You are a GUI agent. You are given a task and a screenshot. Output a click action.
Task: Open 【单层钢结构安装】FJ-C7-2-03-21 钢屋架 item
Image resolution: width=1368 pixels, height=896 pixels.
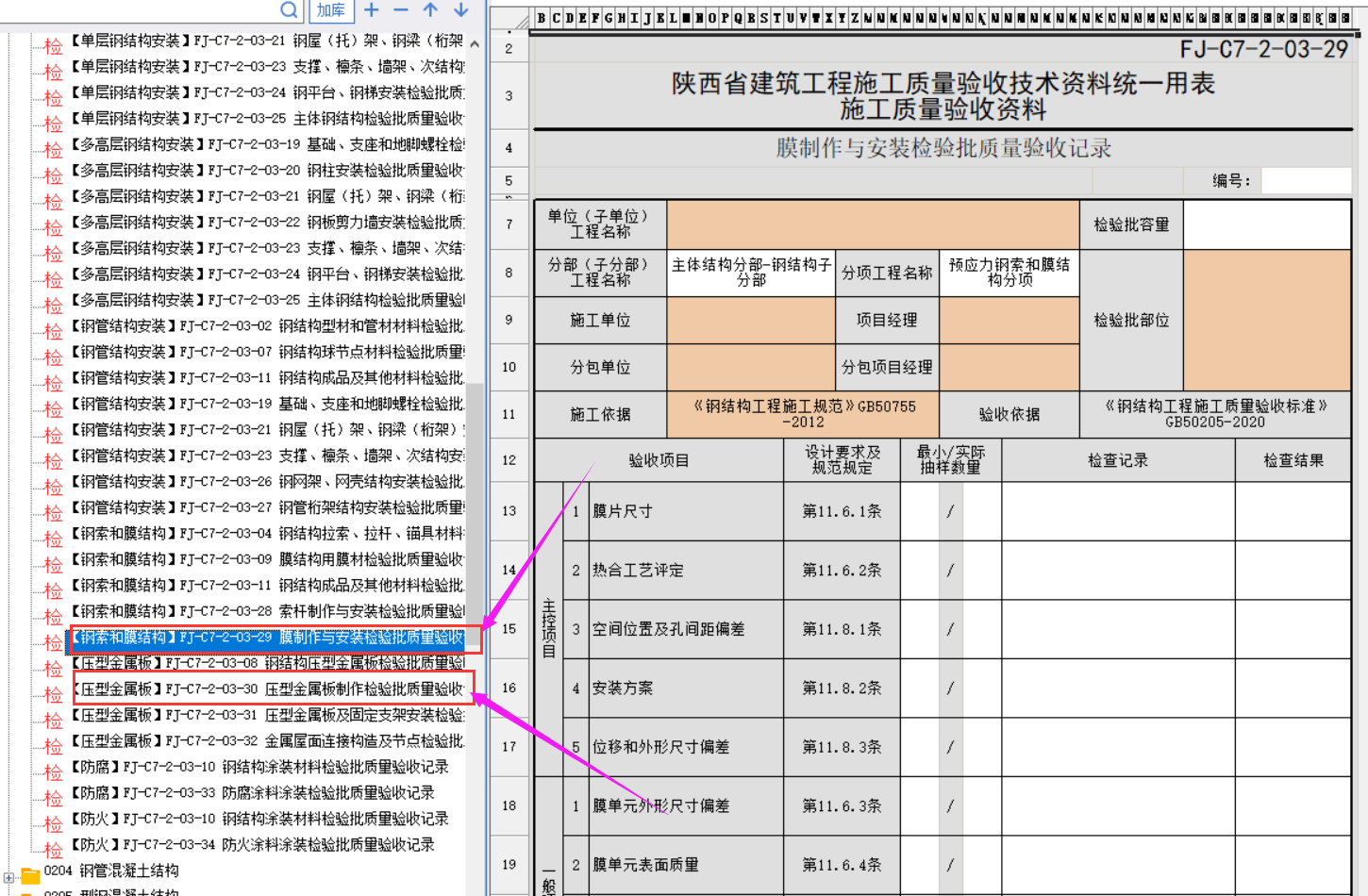[x=267, y=41]
